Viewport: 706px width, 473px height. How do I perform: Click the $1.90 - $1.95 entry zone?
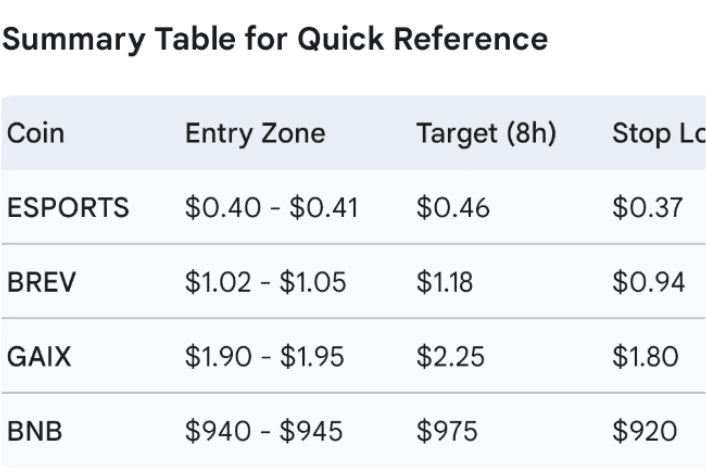pos(267,357)
